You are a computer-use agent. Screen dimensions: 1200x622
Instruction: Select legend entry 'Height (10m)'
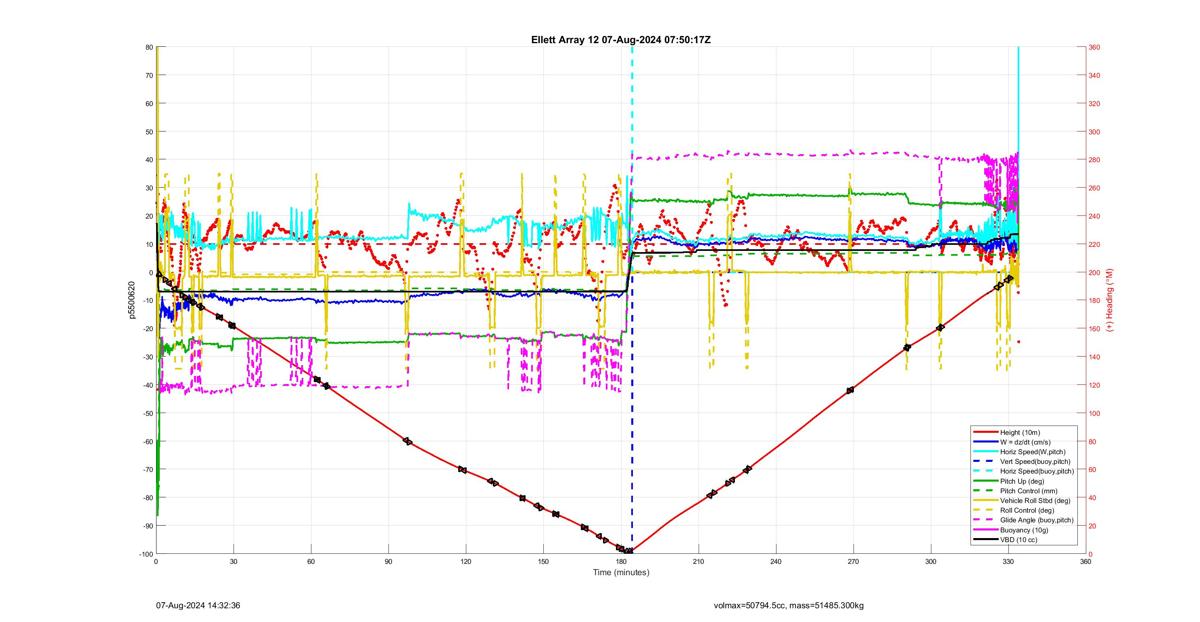(x=1020, y=432)
